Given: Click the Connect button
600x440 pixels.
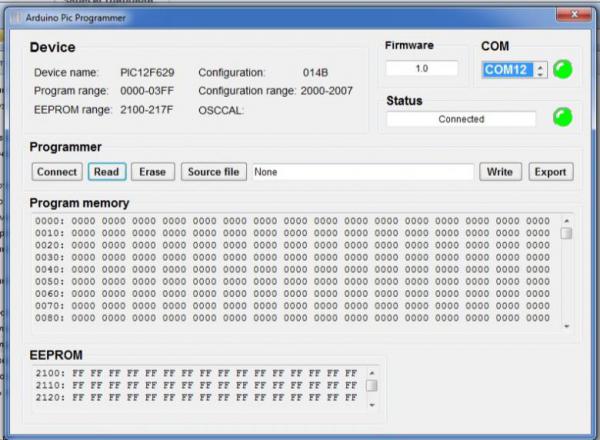Looking at the screenshot, I should (x=57, y=172).
